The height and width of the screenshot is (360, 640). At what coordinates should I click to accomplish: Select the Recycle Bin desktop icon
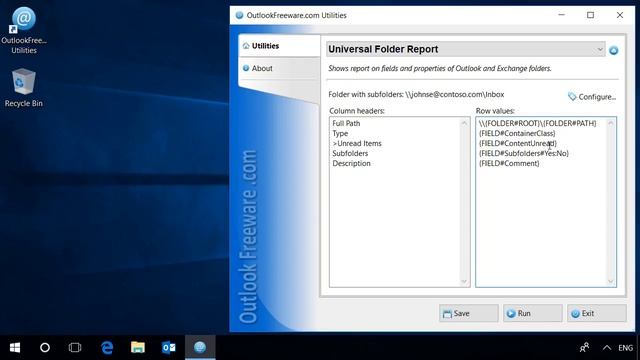[x=23, y=87]
